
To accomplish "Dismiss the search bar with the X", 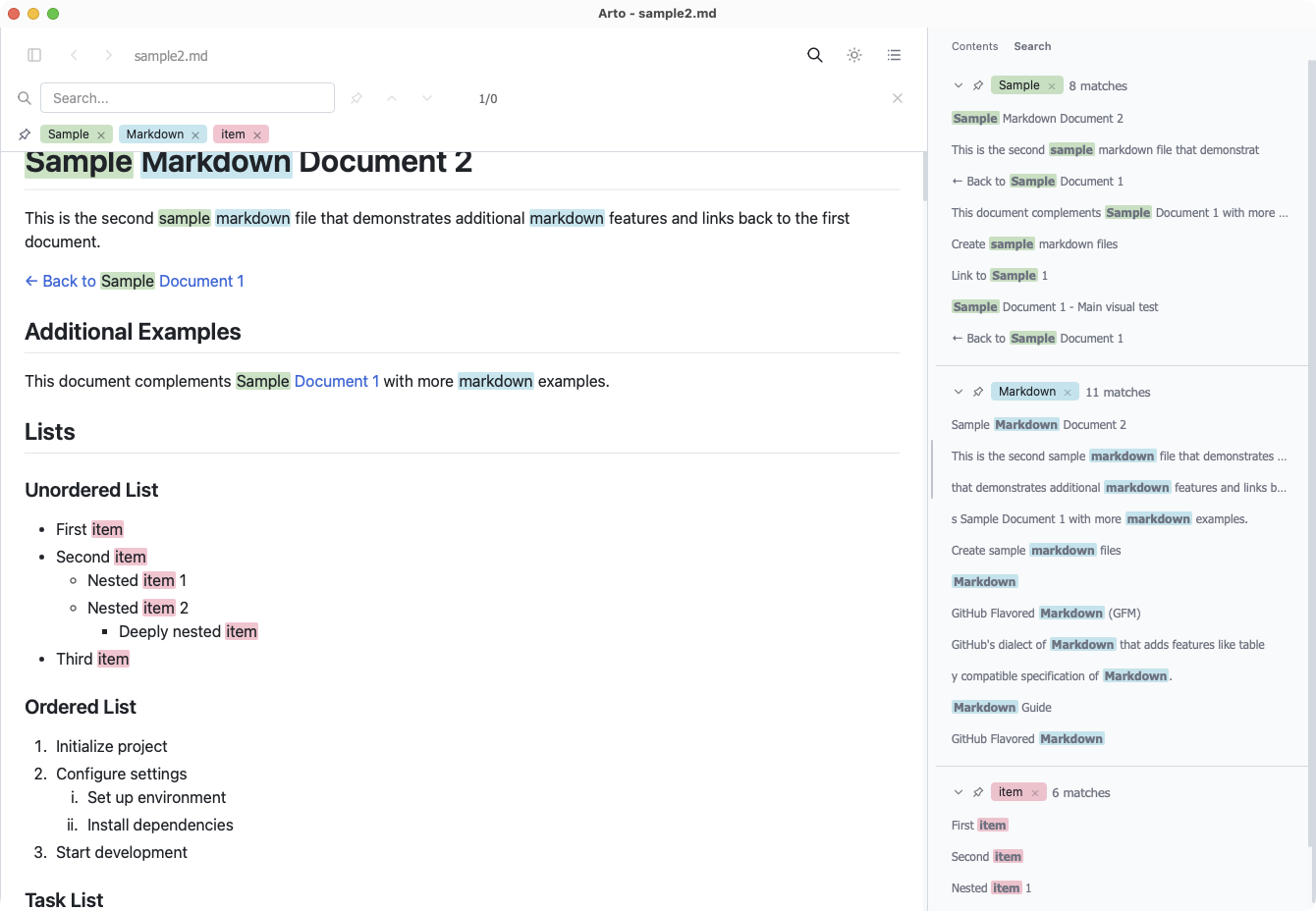I will pos(897,98).
